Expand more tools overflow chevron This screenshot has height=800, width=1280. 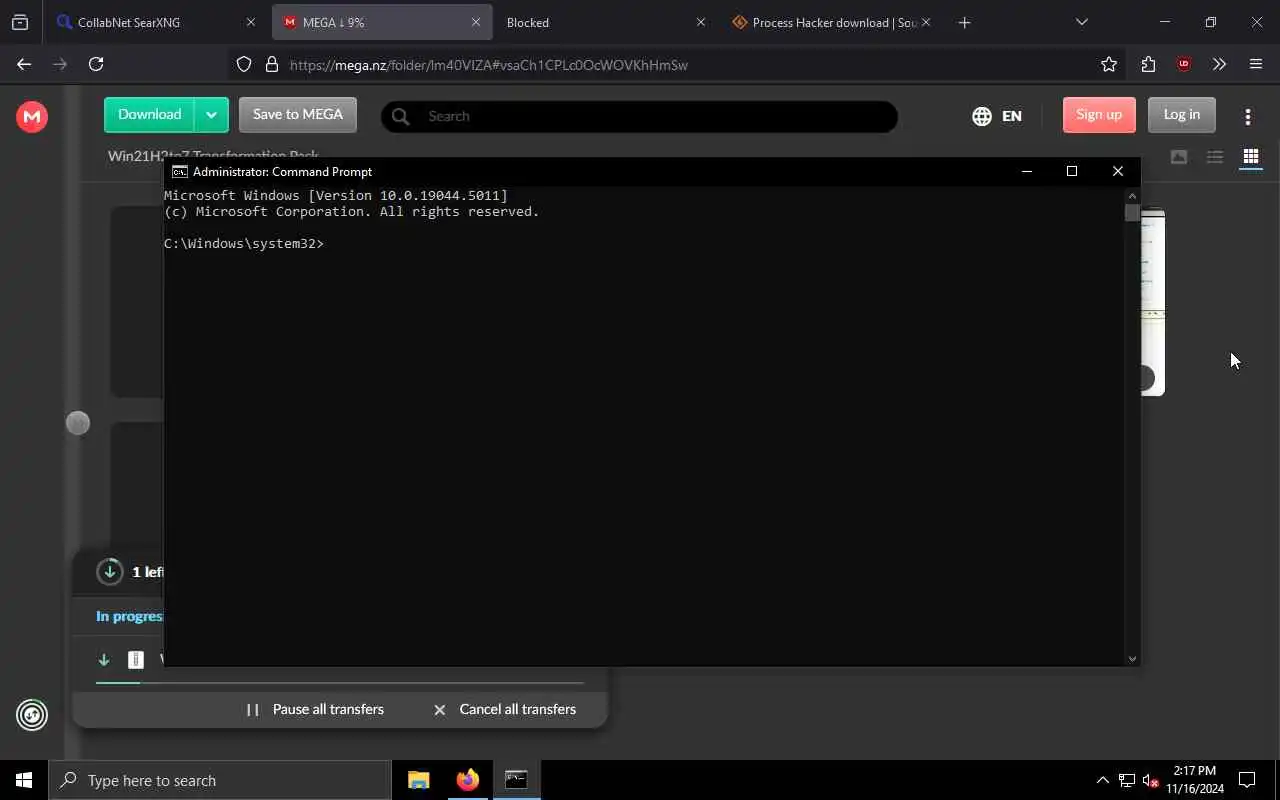point(1219,64)
